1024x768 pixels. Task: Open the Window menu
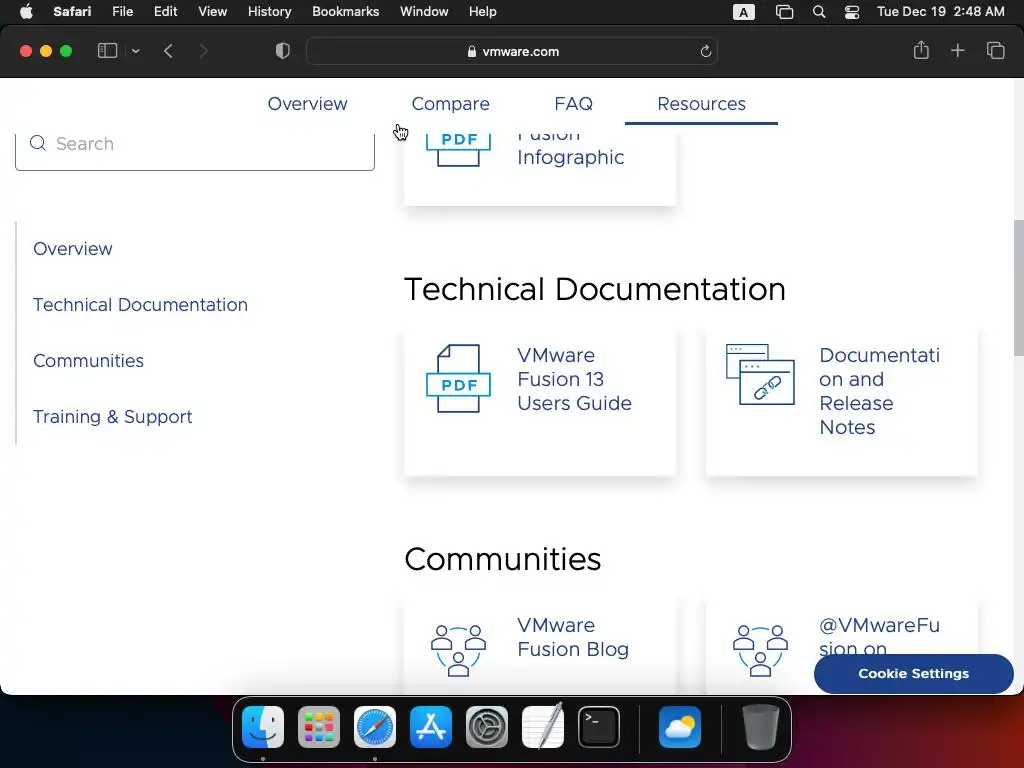click(424, 12)
